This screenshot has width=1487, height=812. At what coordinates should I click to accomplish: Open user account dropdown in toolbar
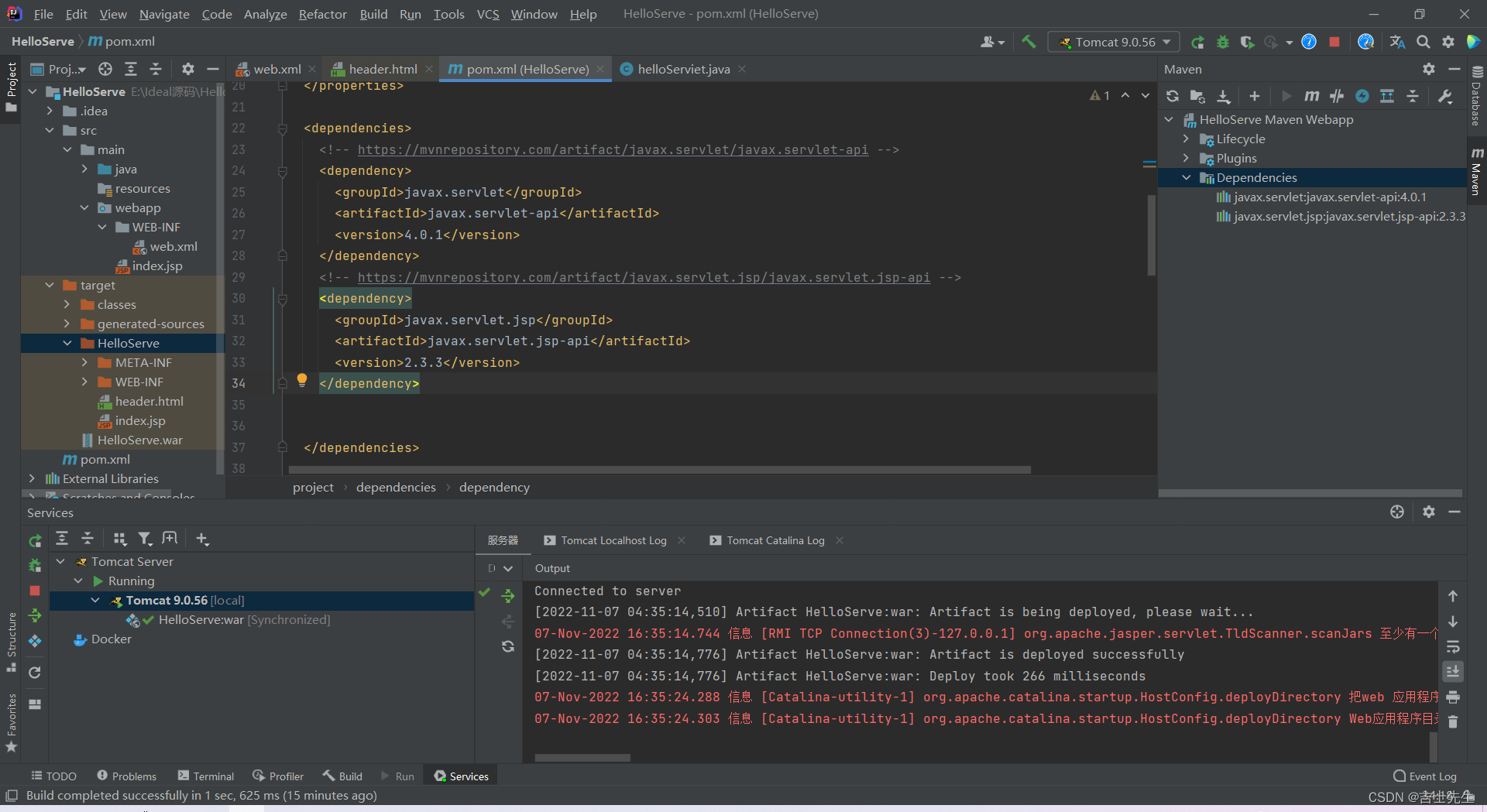(x=992, y=42)
